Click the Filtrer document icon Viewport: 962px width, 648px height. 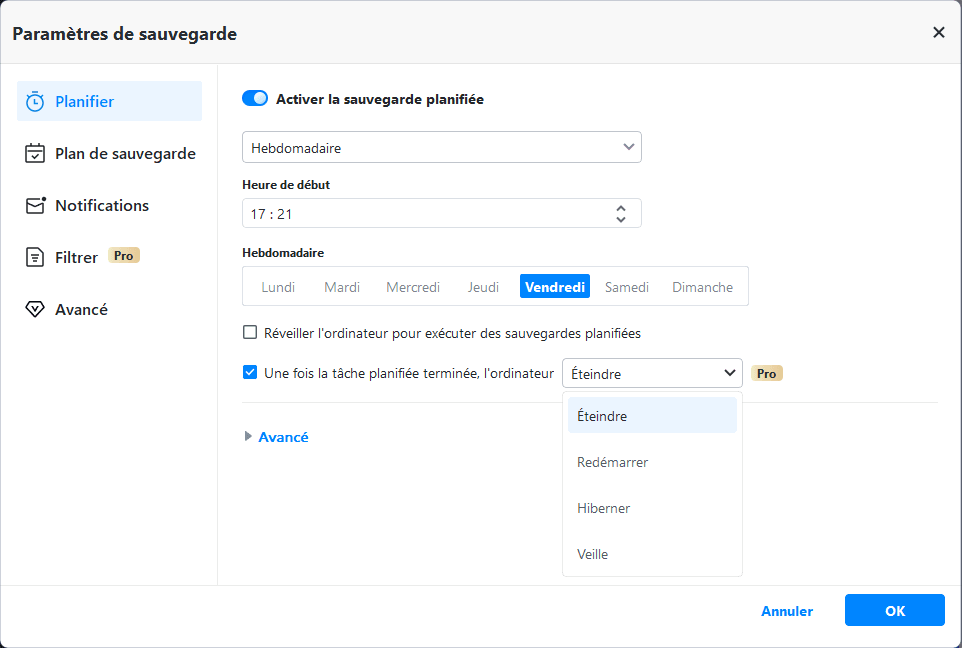click(x=35, y=258)
